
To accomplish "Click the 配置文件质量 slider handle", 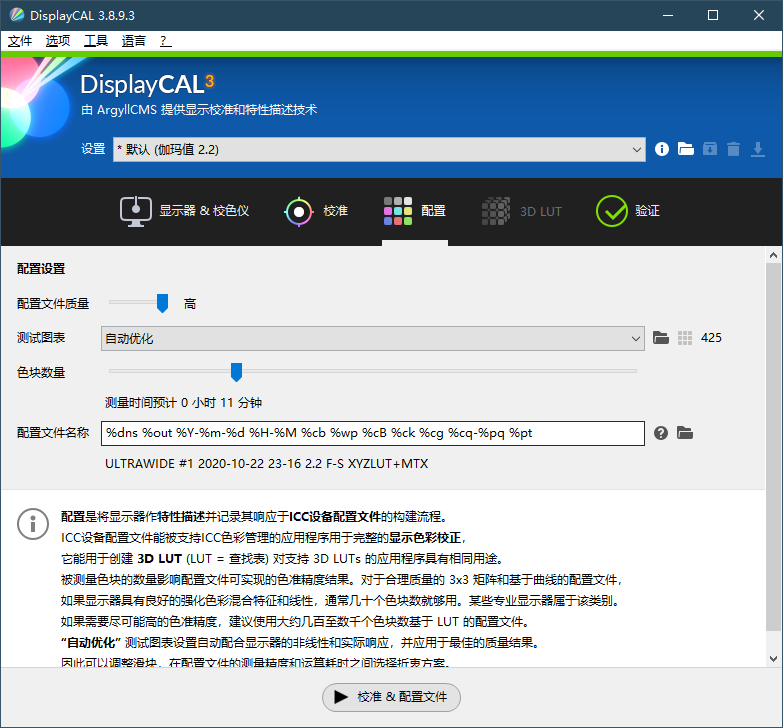I will tap(162, 303).
